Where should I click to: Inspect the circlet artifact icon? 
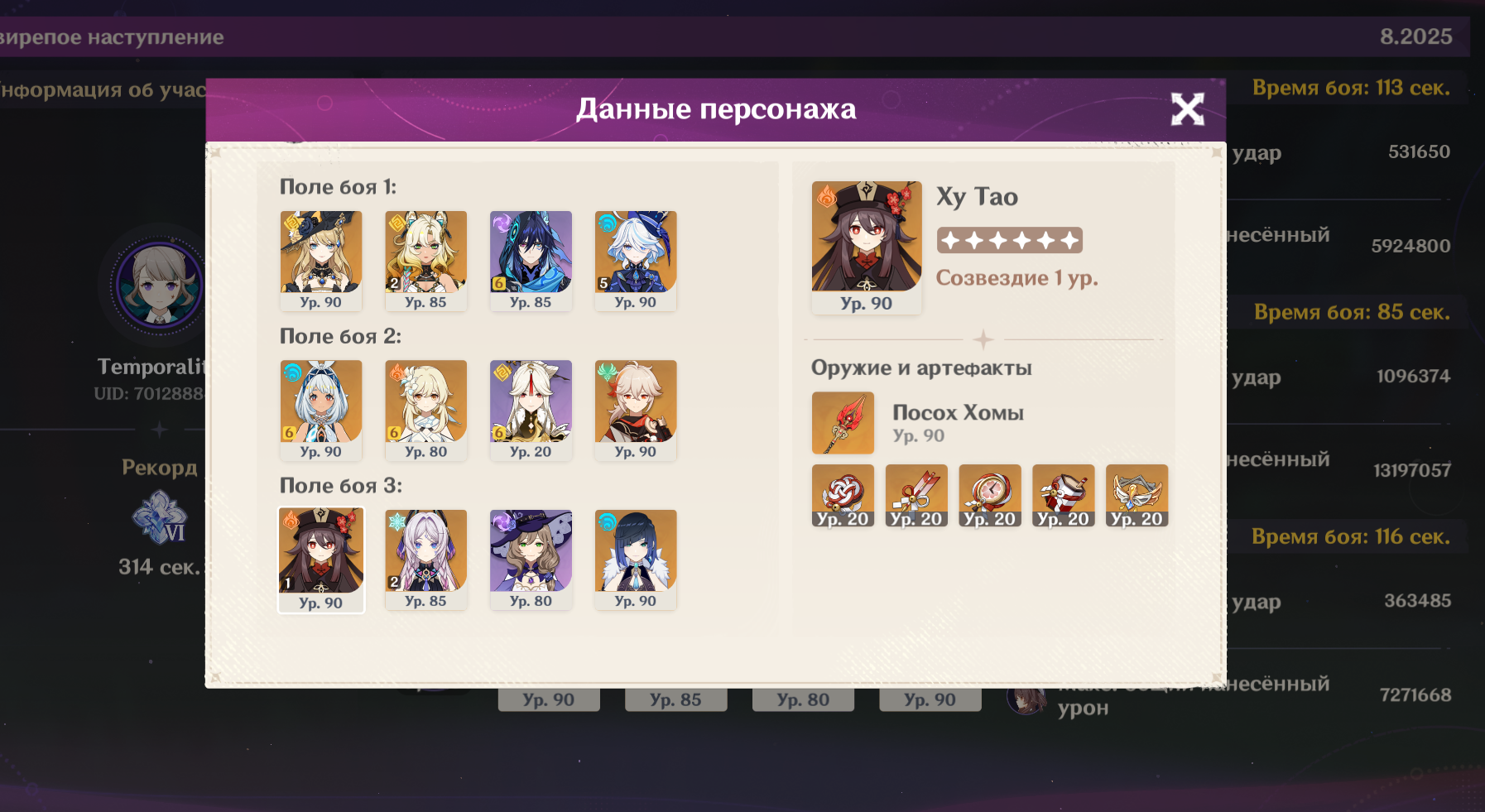pos(1137,495)
